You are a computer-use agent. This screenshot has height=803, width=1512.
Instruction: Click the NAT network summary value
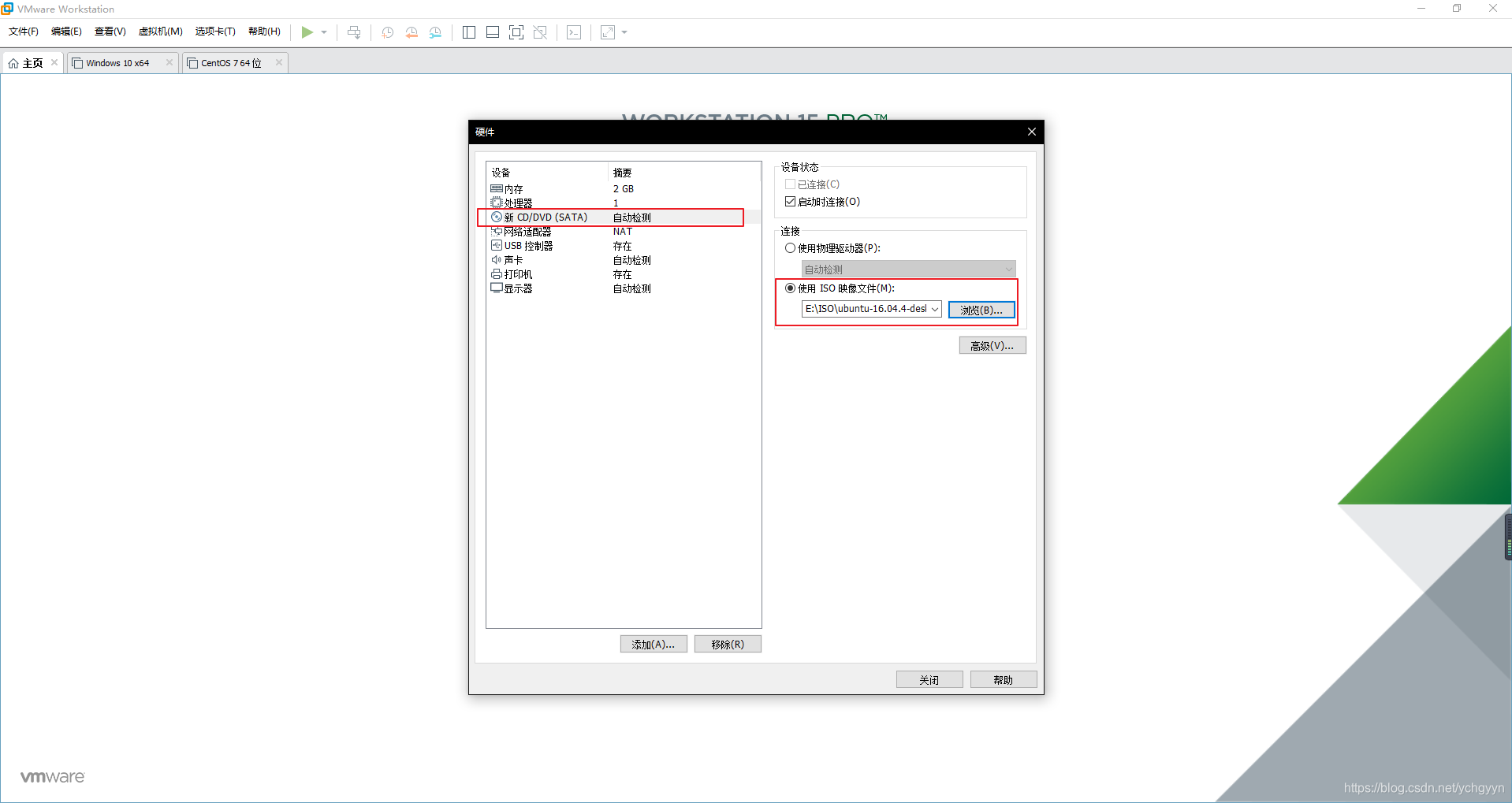(x=623, y=231)
